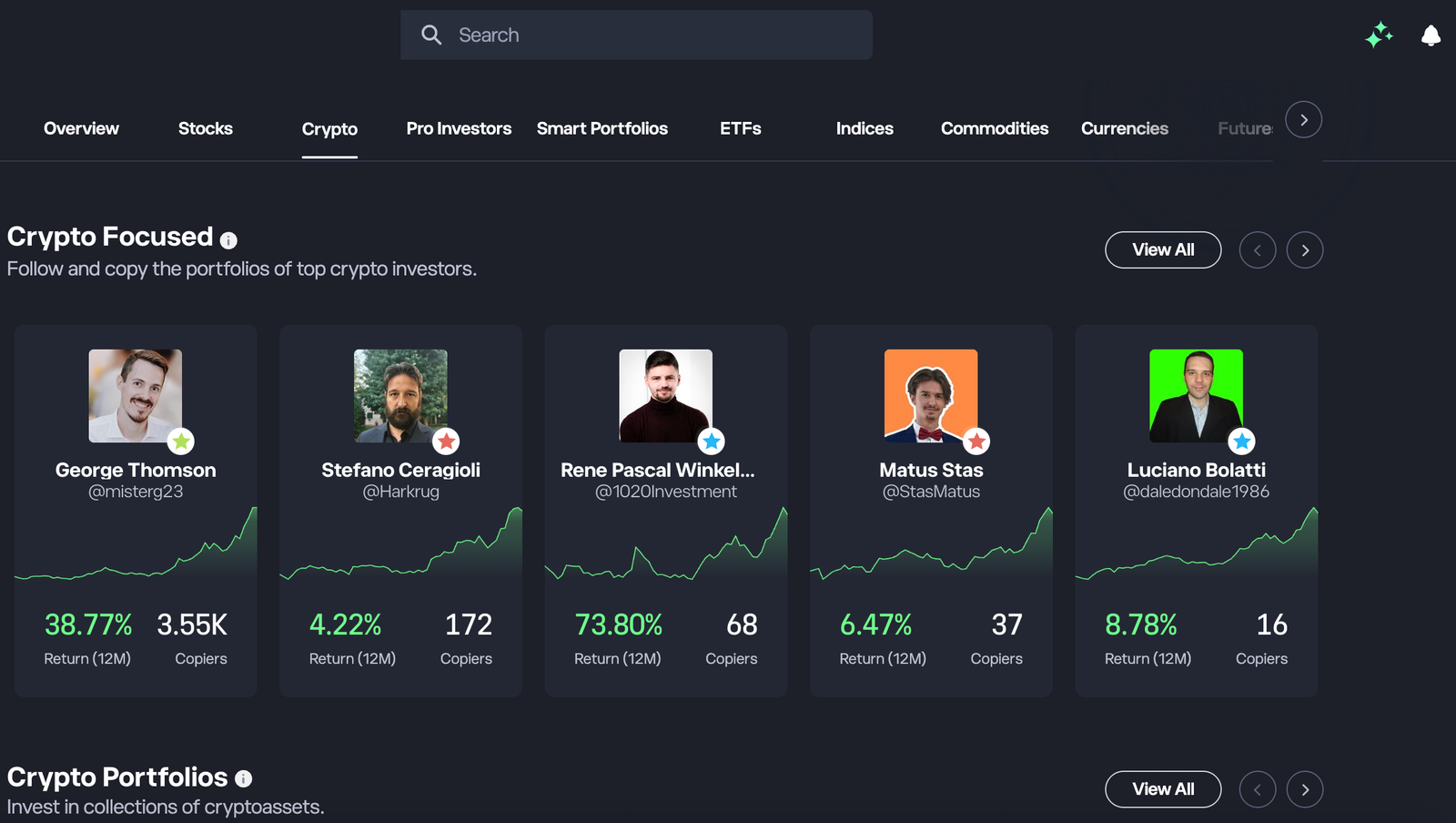Screen dimensions: 1456x823
Task: View All Crypto Focused investors
Action: tap(1163, 249)
